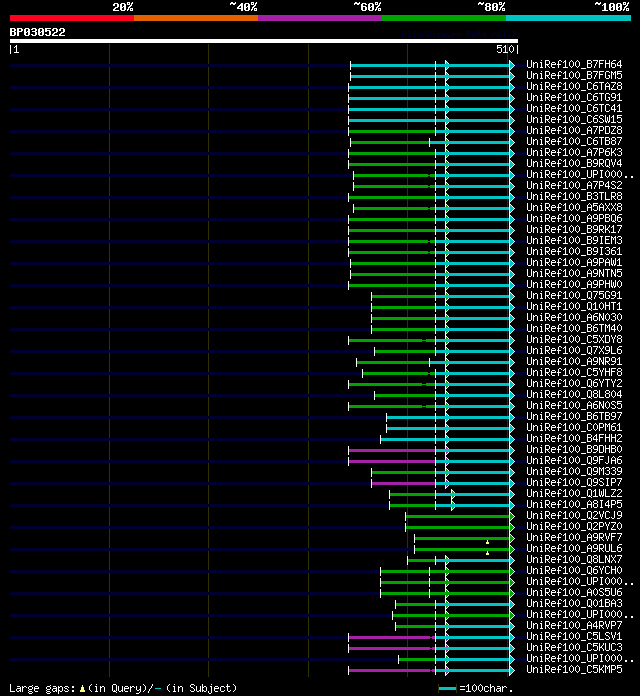Select the UniRef100_Q1WLZ2 label
The height and width of the screenshot is (696, 640).
[x=574, y=493]
